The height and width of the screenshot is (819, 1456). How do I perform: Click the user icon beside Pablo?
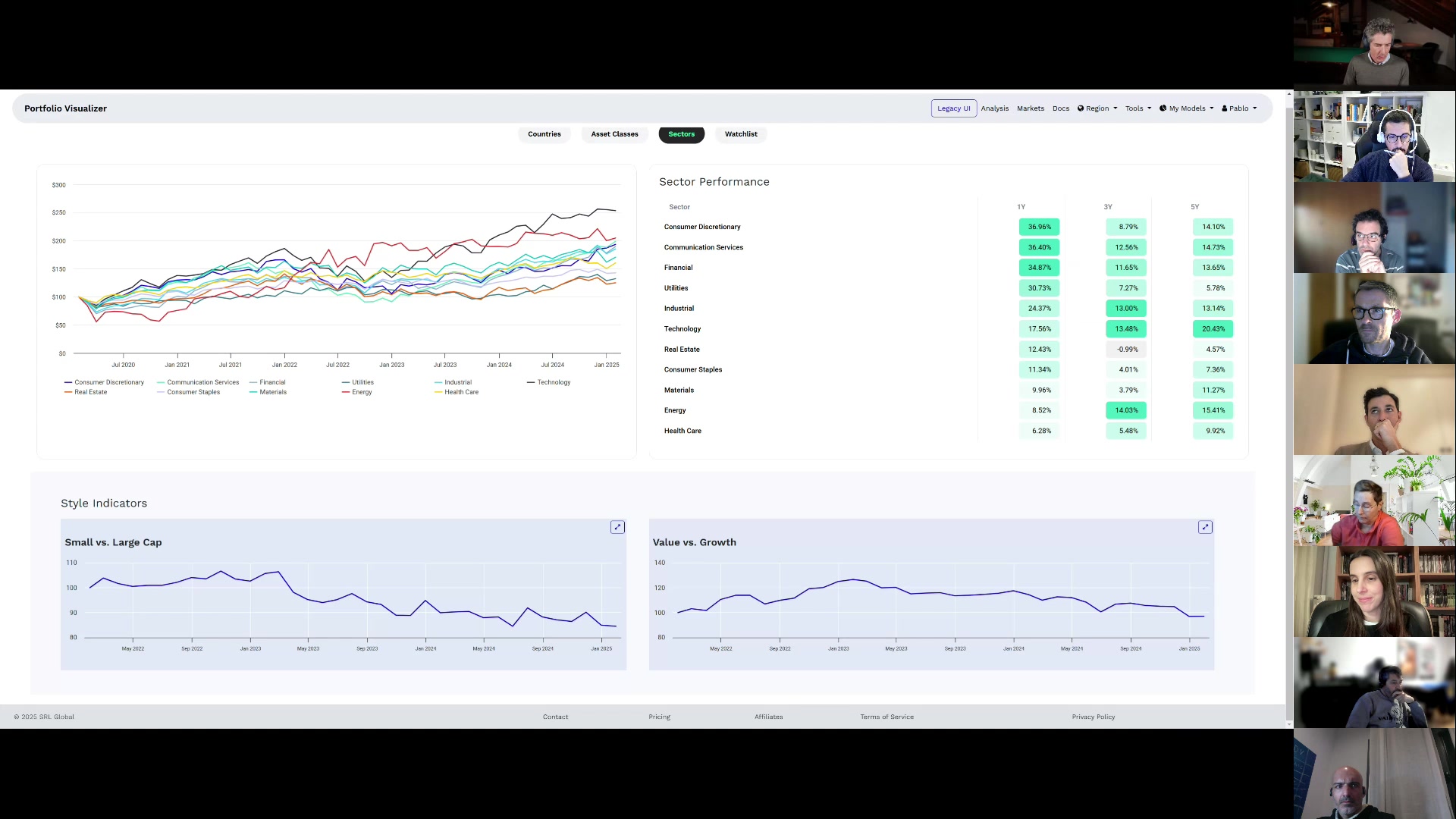(1225, 108)
